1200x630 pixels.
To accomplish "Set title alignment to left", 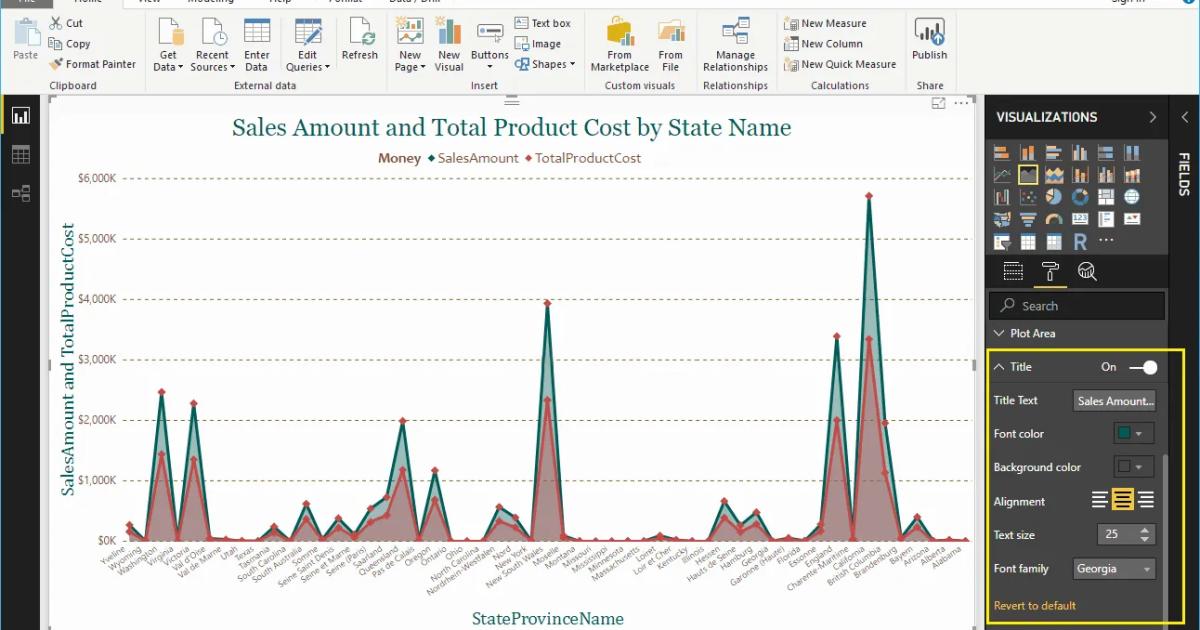I will (x=1098, y=501).
